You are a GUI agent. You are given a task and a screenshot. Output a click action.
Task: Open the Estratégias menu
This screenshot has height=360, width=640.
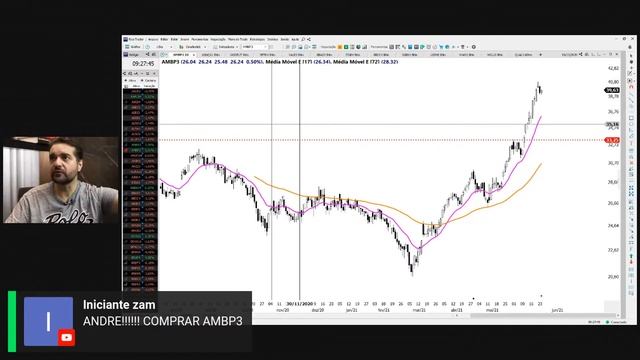[x=257, y=40]
